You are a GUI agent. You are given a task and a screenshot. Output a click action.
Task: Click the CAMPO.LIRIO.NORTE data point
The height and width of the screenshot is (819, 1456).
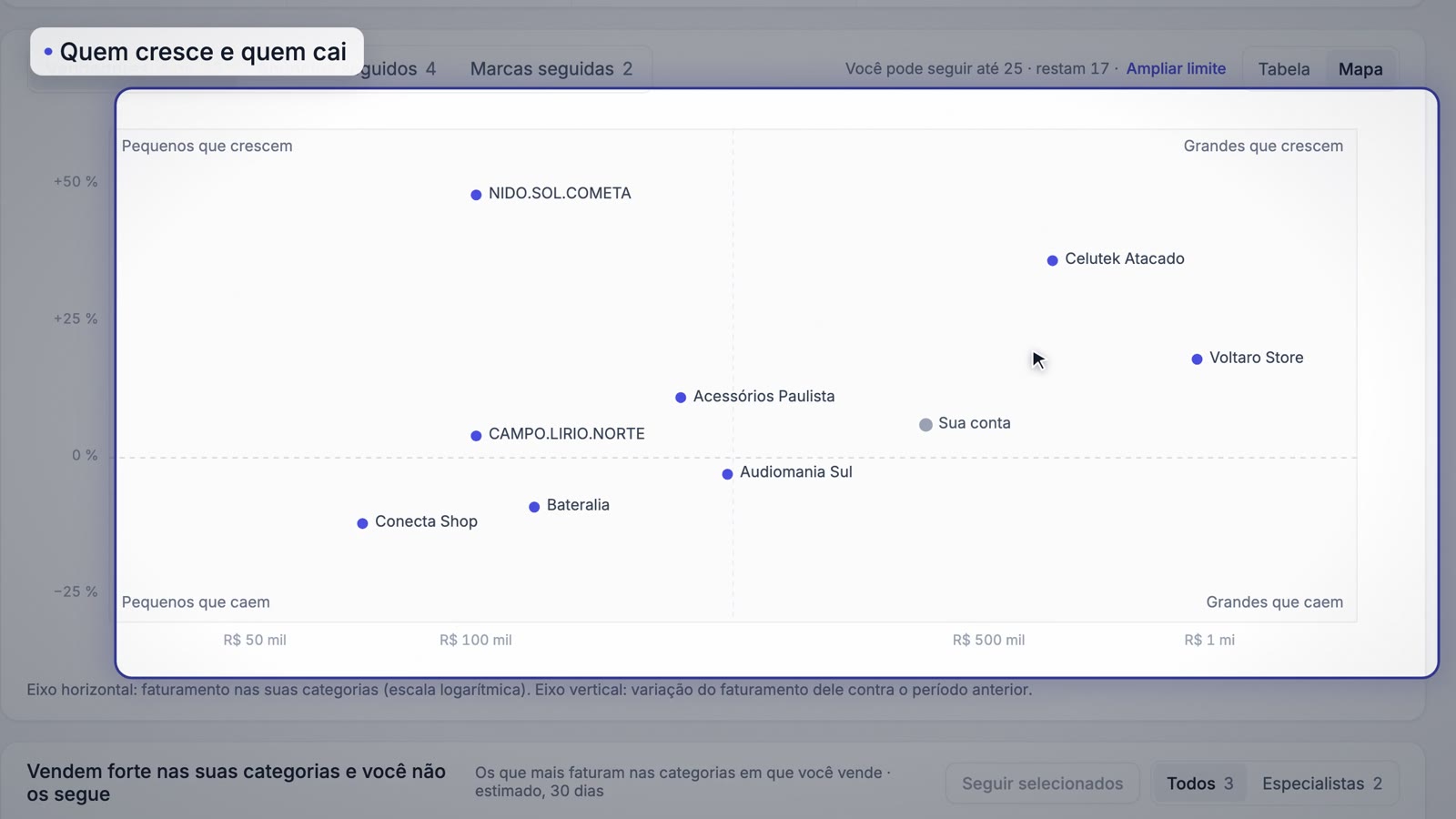pos(476,436)
